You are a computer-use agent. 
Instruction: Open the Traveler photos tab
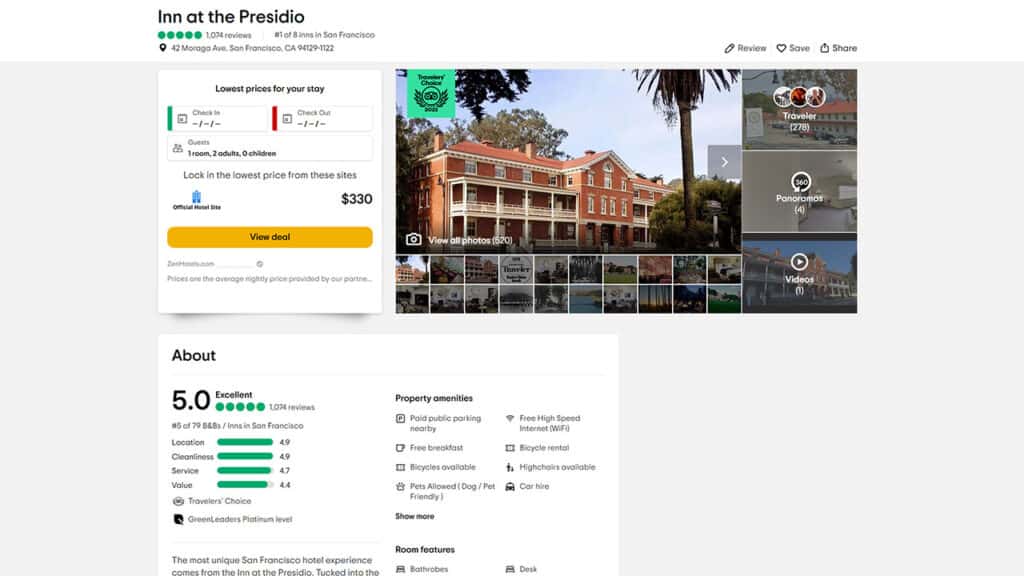pyautogui.click(x=799, y=110)
